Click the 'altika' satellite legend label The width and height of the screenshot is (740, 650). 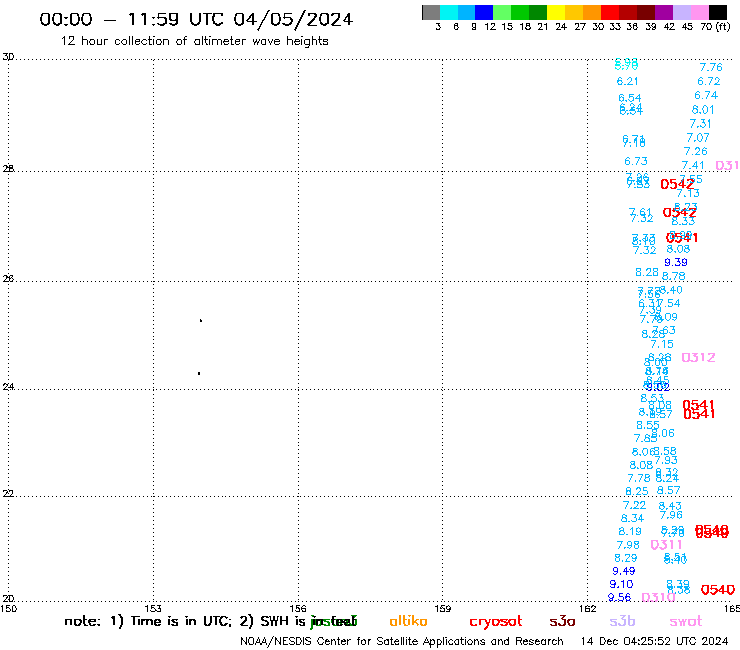pyautogui.click(x=408, y=621)
